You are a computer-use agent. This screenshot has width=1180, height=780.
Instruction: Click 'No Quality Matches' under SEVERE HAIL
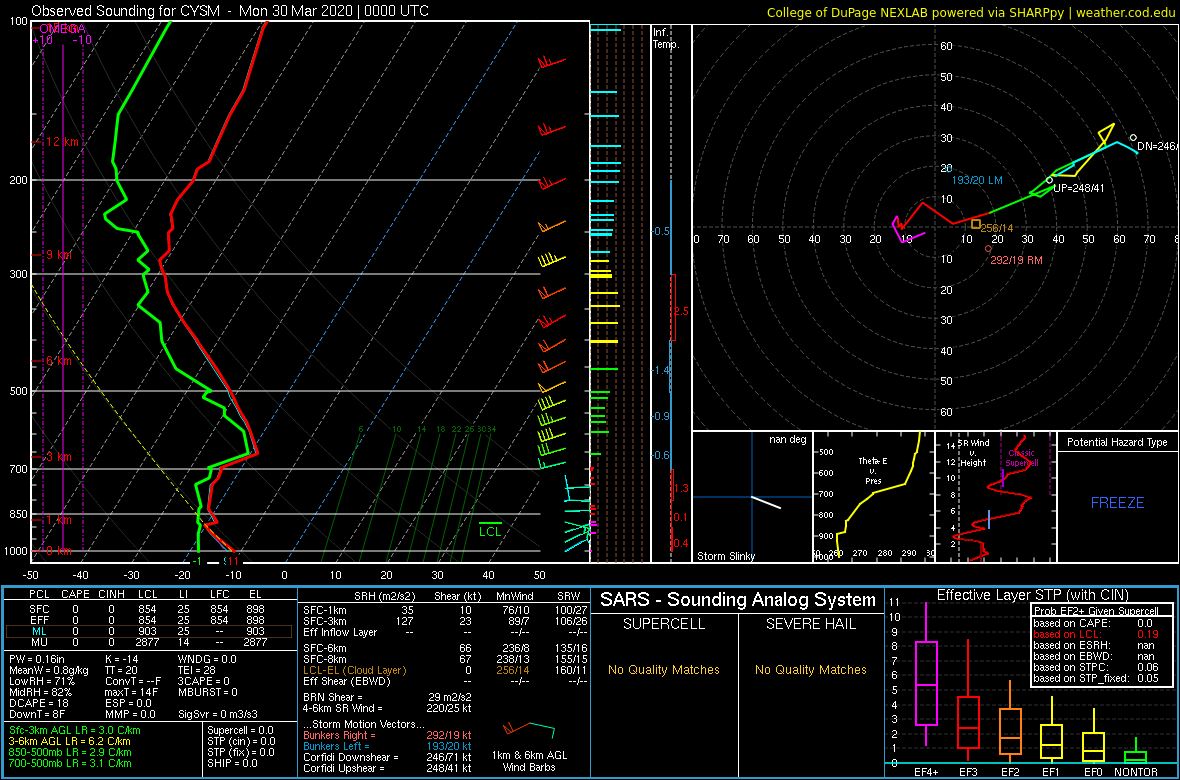pyautogui.click(x=810, y=669)
